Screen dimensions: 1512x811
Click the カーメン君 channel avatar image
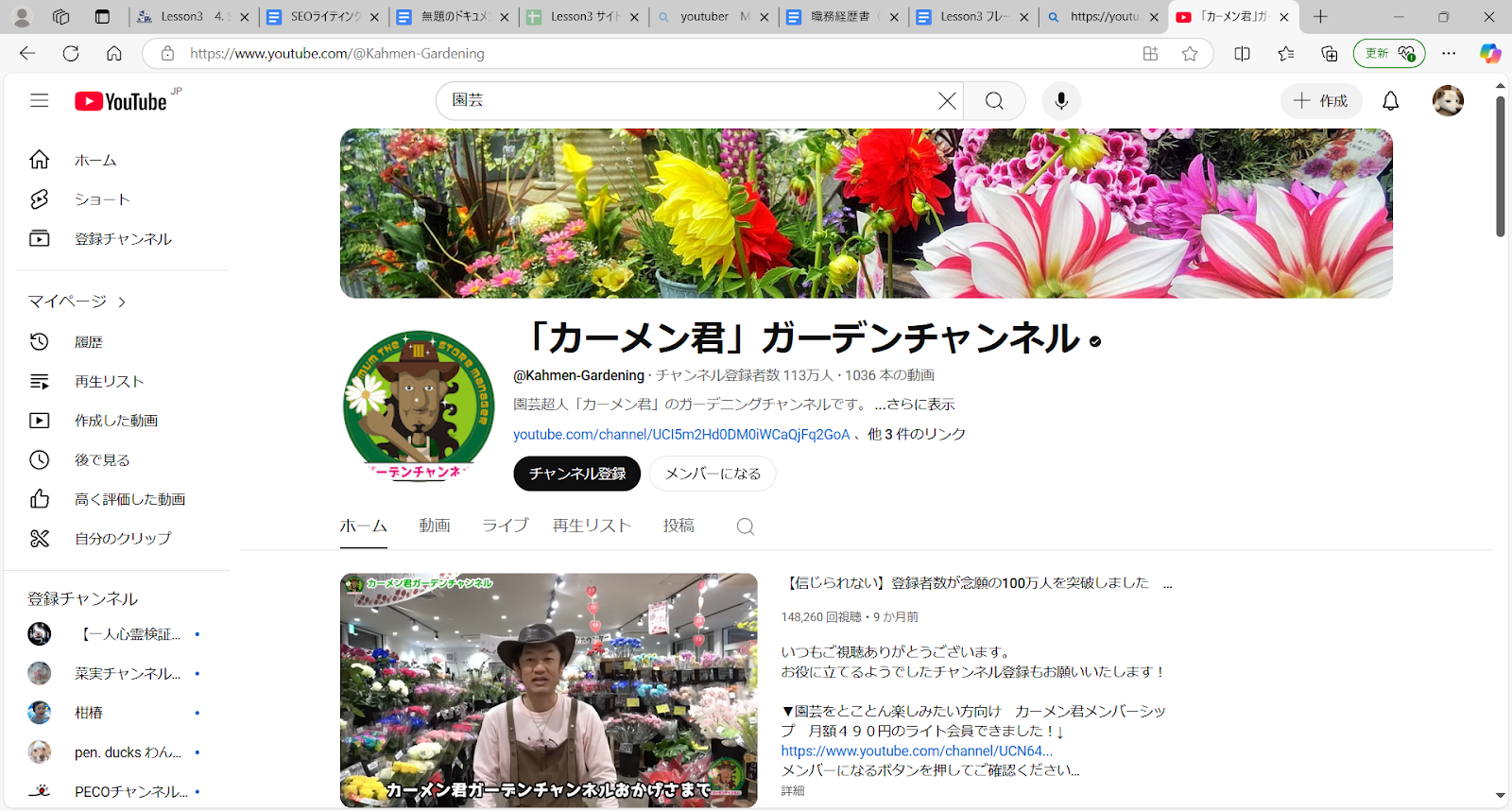pos(419,406)
